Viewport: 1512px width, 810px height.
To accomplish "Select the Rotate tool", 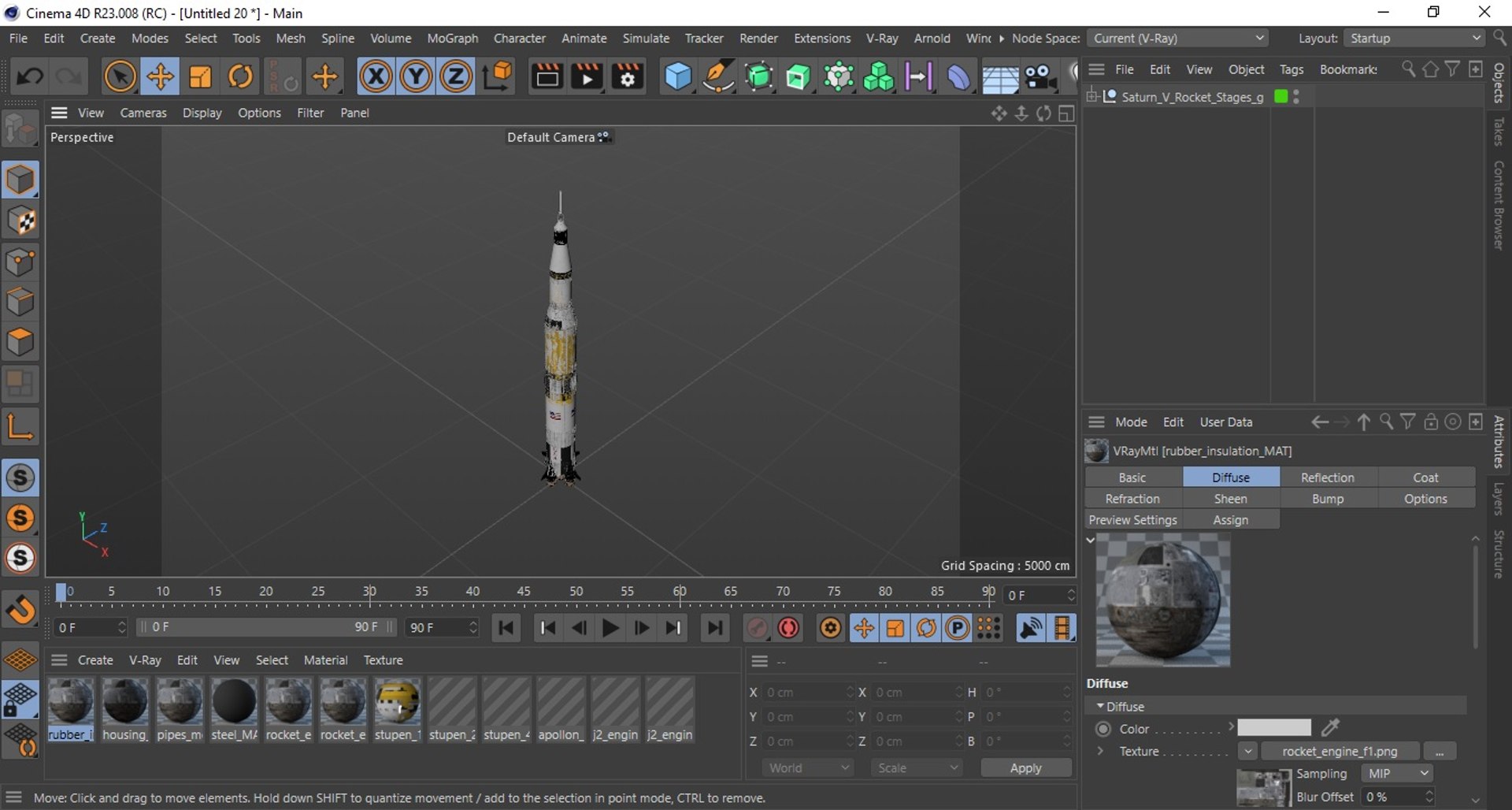I will 240,76.
